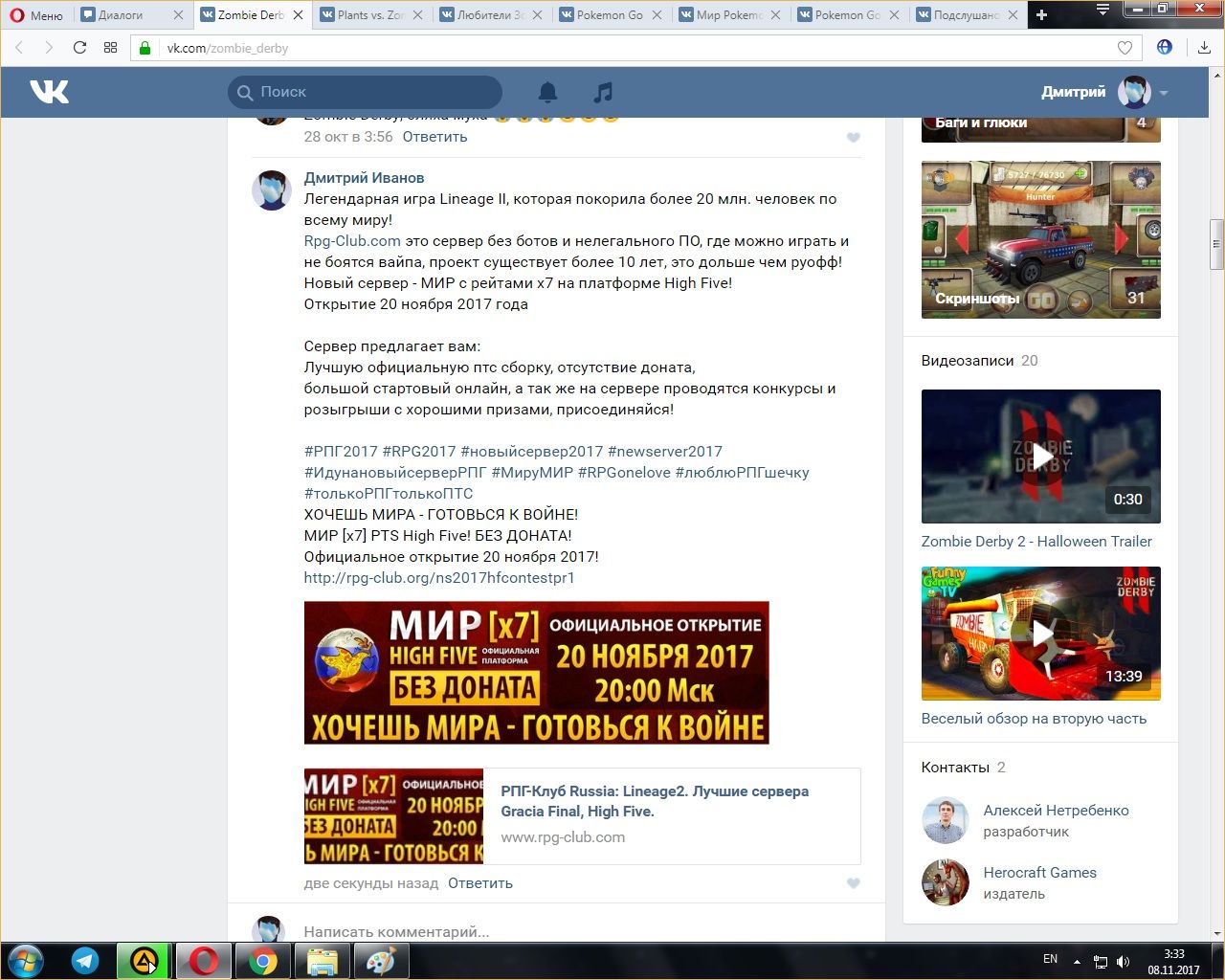1225x980 pixels.
Task: Reload page with browser refresh icon
Action: click(79, 48)
